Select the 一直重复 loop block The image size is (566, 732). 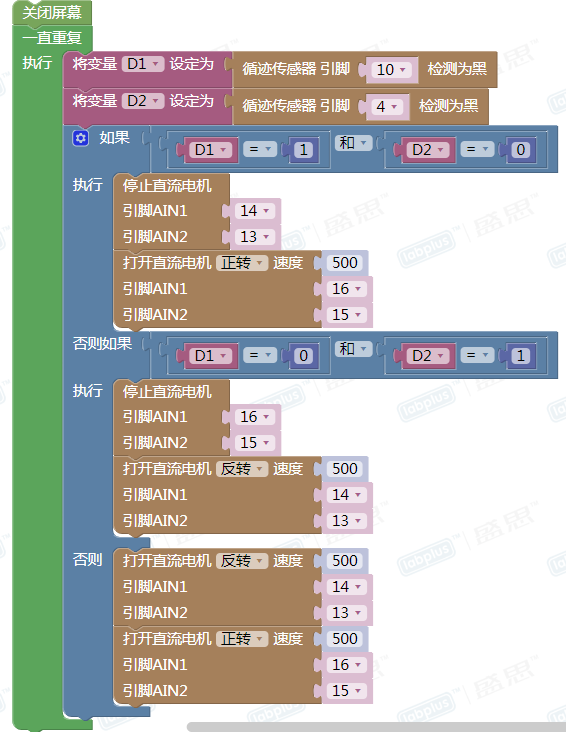coord(52,37)
